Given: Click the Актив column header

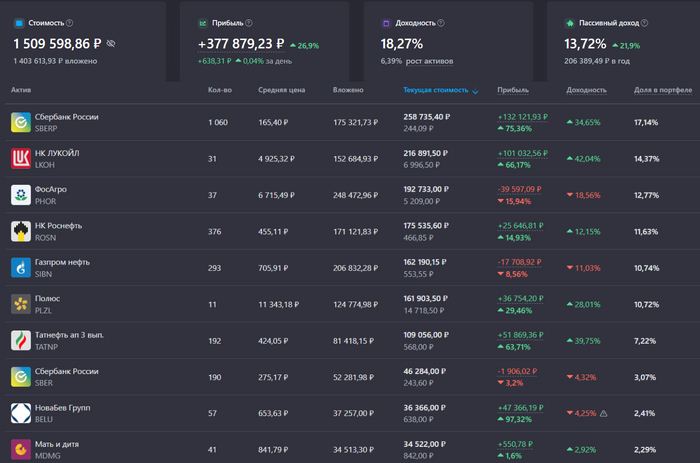Looking at the screenshot, I should (x=21, y=90).
